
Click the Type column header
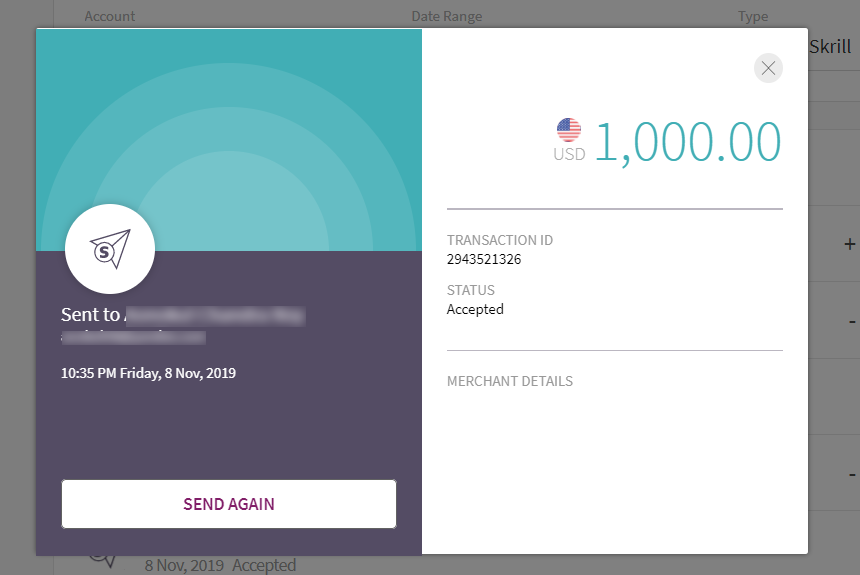point(753,16)
